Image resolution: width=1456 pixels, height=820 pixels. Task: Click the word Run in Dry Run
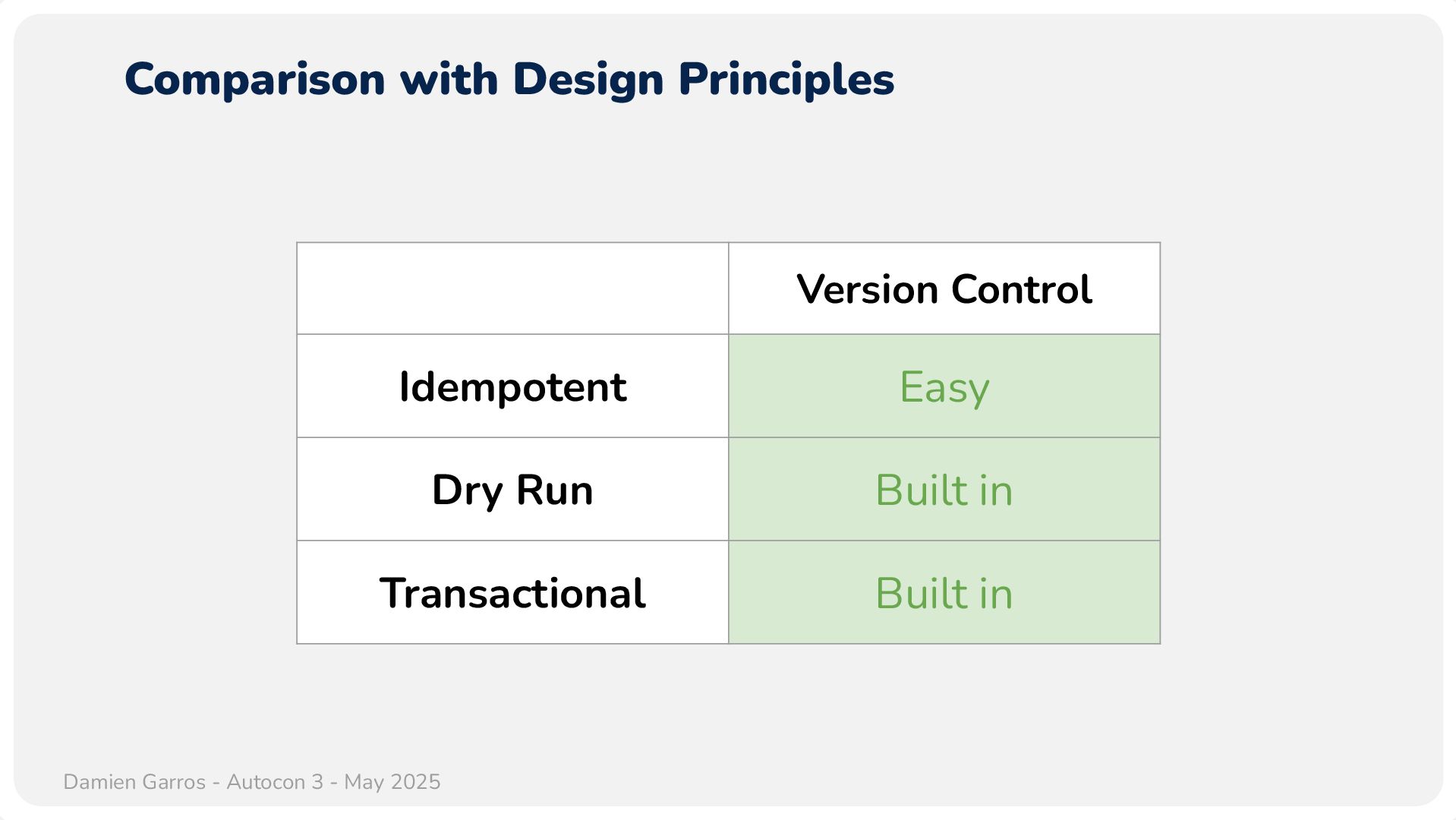tap(554, 490)
